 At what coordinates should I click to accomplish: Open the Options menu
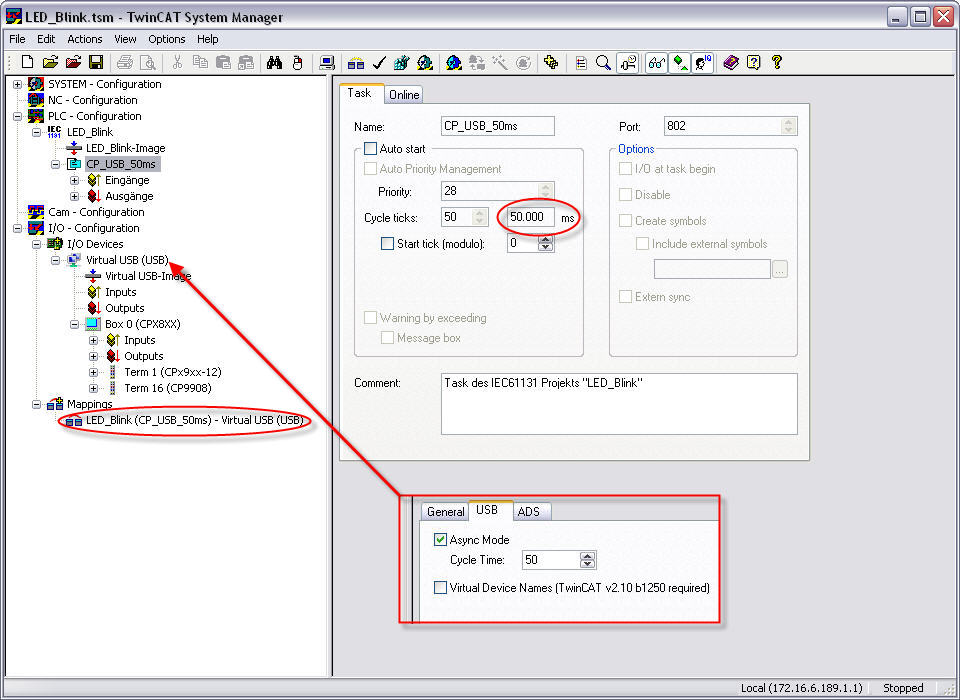pyautogui.click(x=167, y=39)
